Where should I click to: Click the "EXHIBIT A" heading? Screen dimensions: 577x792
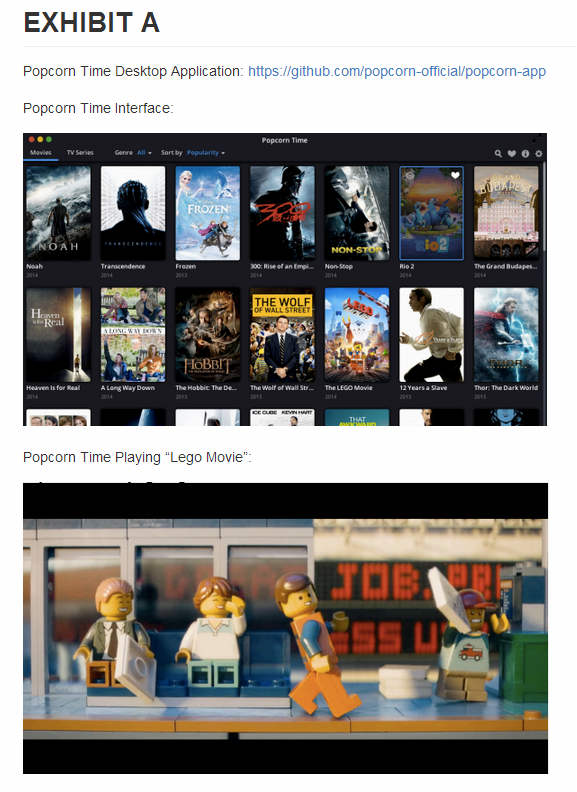point(91,23)
